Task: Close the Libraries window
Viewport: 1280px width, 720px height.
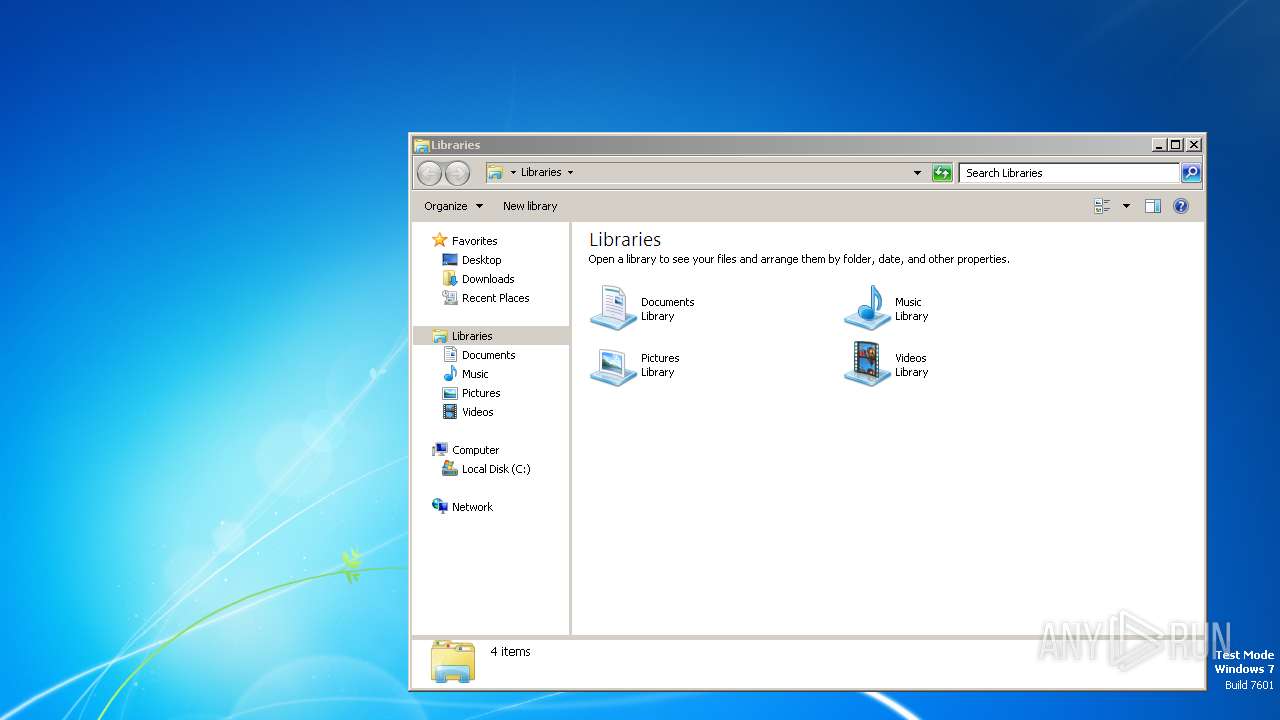Action: click(x=1193, y=145)
